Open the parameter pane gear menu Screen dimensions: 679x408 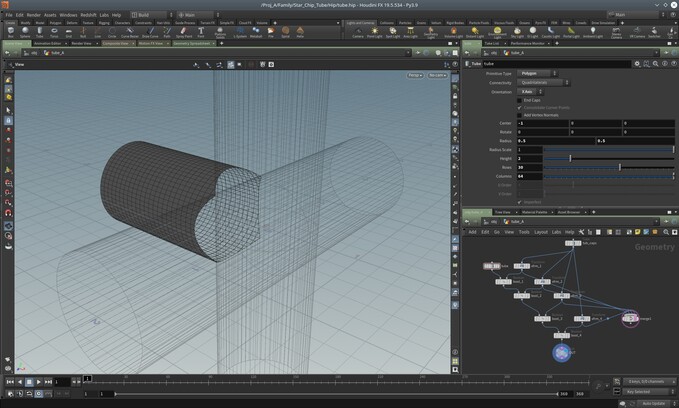coord(637,64)
